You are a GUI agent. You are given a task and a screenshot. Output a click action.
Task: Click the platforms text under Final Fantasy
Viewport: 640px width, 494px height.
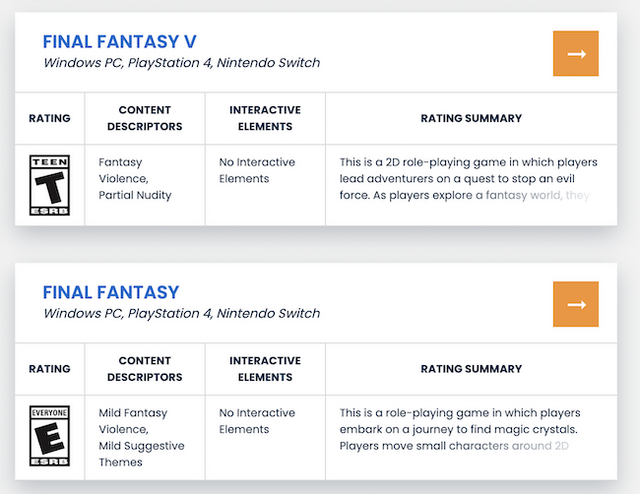click(181, 313)
